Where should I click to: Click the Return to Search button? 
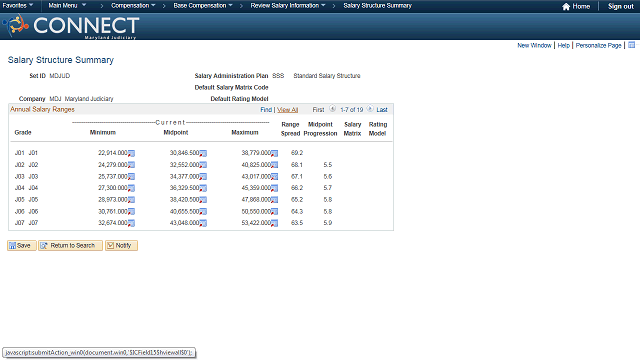coord(70,245)
